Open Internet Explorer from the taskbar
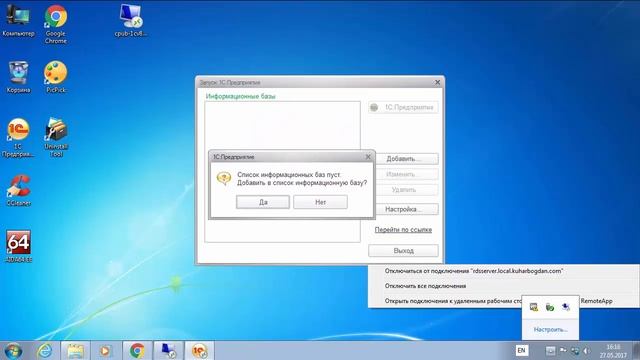 coord(44,351)
